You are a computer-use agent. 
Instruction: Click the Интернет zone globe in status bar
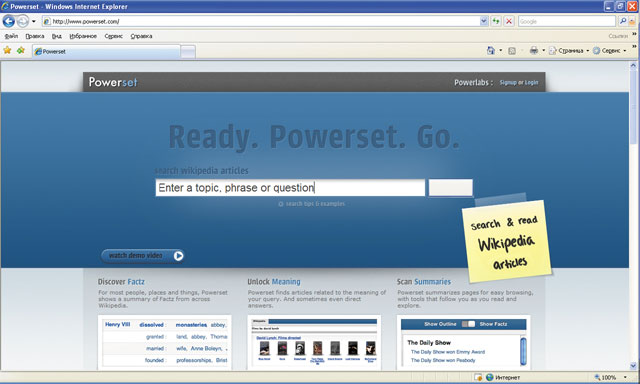tap(490, 377)
